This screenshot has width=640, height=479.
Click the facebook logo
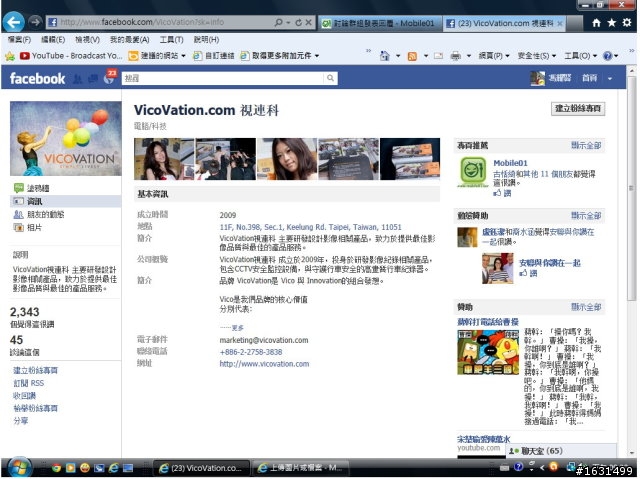(37, 79)
